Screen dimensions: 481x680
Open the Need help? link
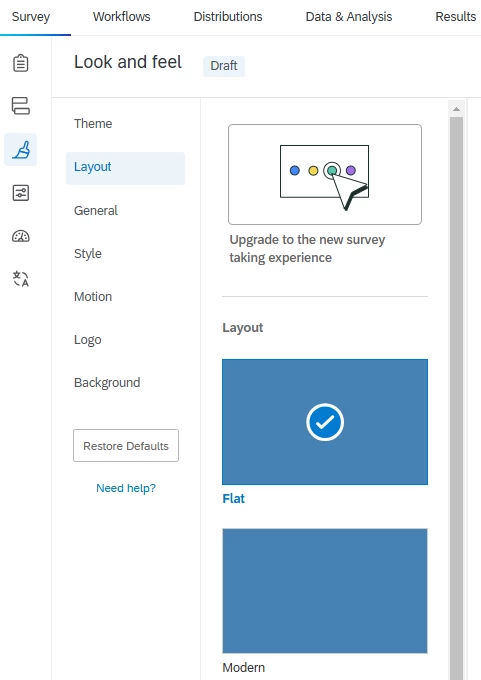pyautogui.click(x=126, y=488)
